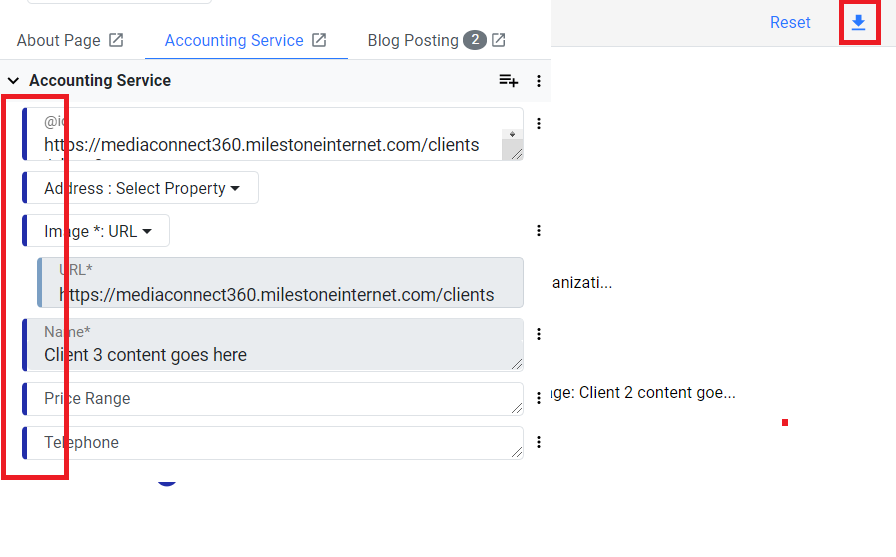Open three-dot menu beside Price Range field

coord(539,398)
